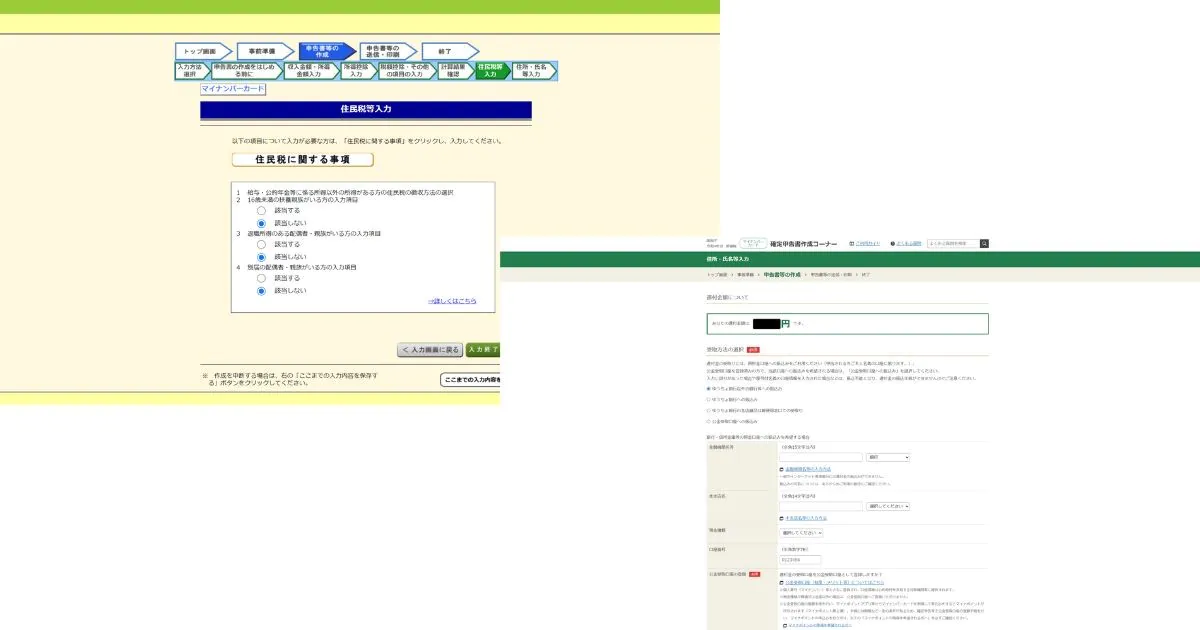The width and height of the screenshot is (1200, 630).
Task: Open the 詳しくはこちら link
Action: [x=452, y=301]
